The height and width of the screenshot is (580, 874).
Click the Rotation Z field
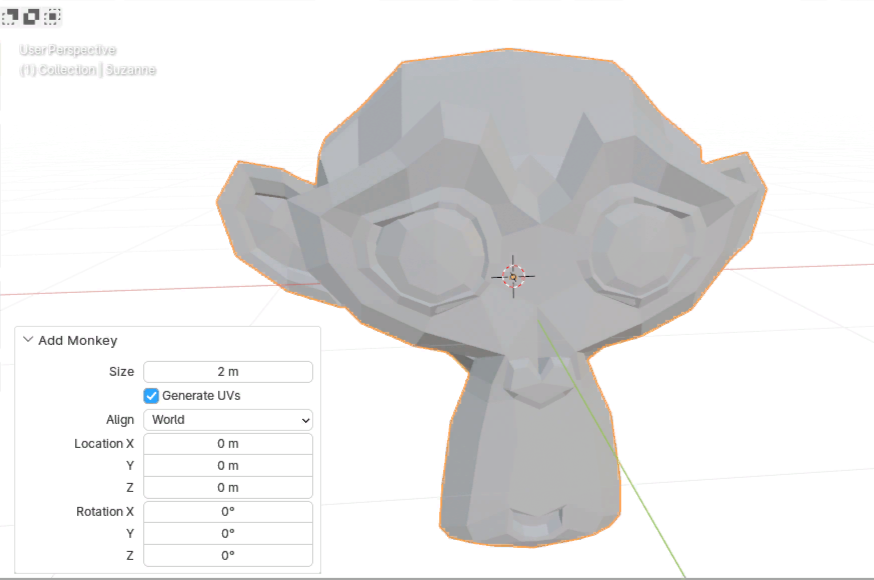click(228, 555)
